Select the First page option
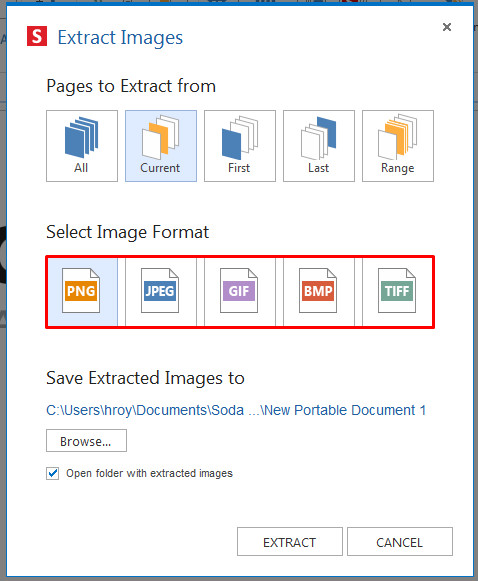Image resolution: width=478 pixels, height=581 pixels. (x=240, y=146)
